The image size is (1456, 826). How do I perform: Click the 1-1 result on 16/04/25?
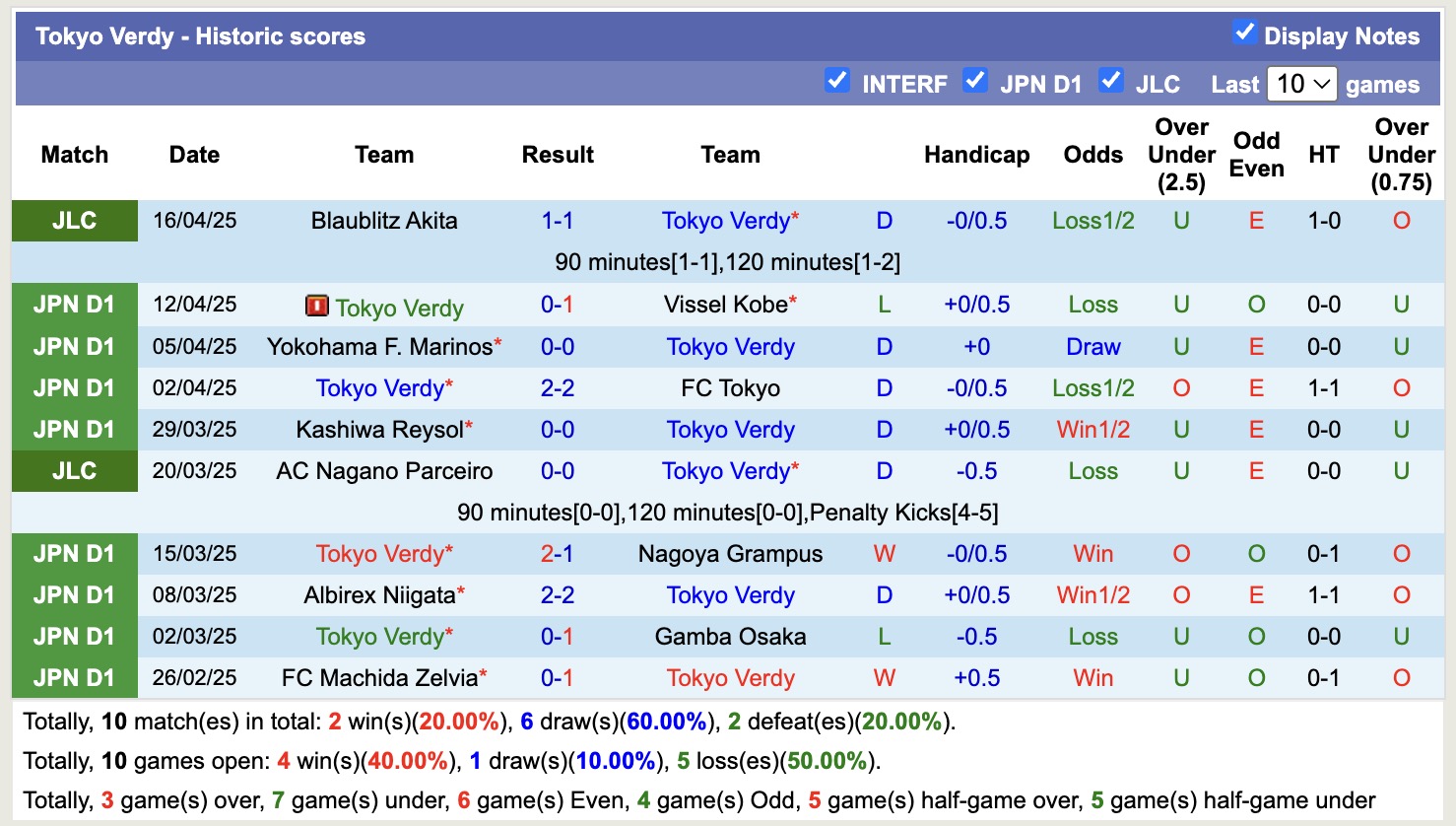coord(558,221)
